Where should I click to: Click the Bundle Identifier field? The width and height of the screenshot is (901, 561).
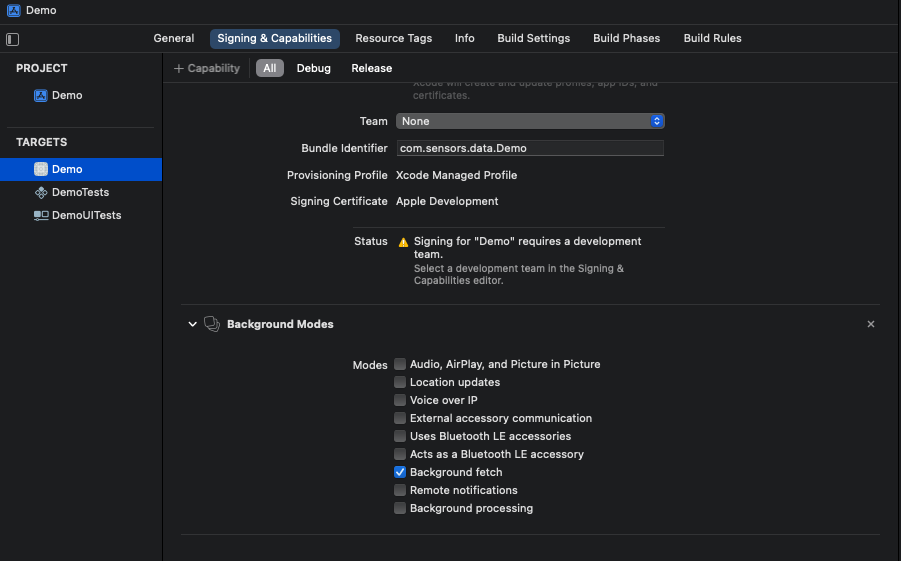tap(530, 148)
